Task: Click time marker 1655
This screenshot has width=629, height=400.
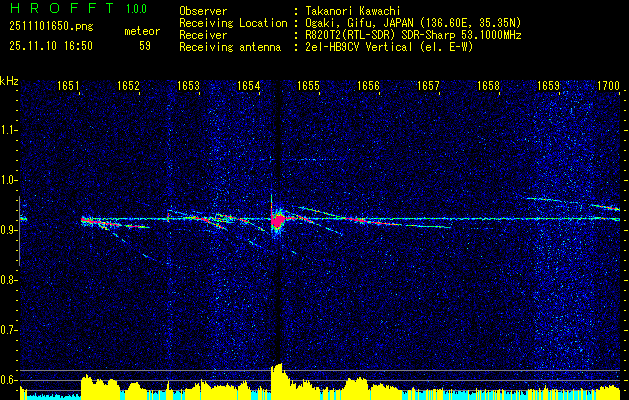Action: 308,85
